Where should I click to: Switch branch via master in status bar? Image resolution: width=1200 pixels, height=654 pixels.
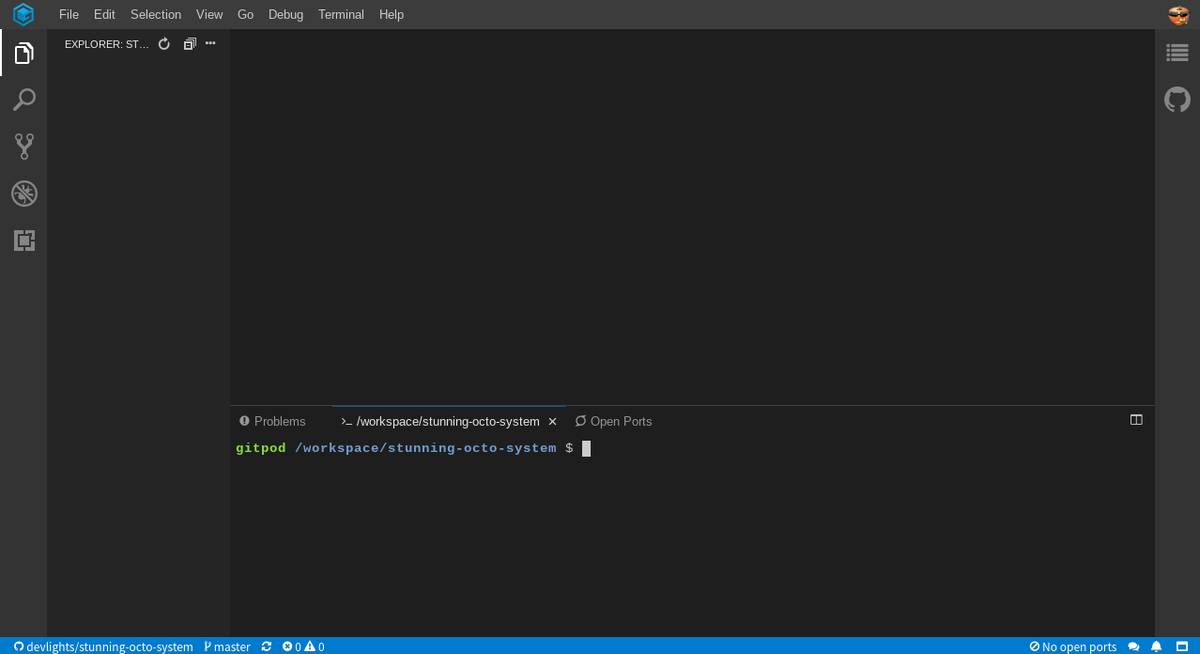[x=227, y=646]
